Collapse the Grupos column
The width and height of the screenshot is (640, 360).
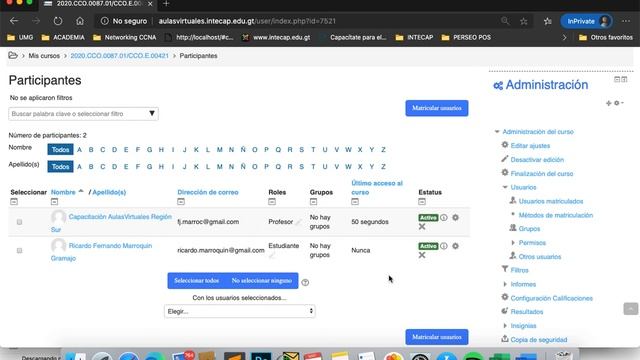[x=313, y=202]
